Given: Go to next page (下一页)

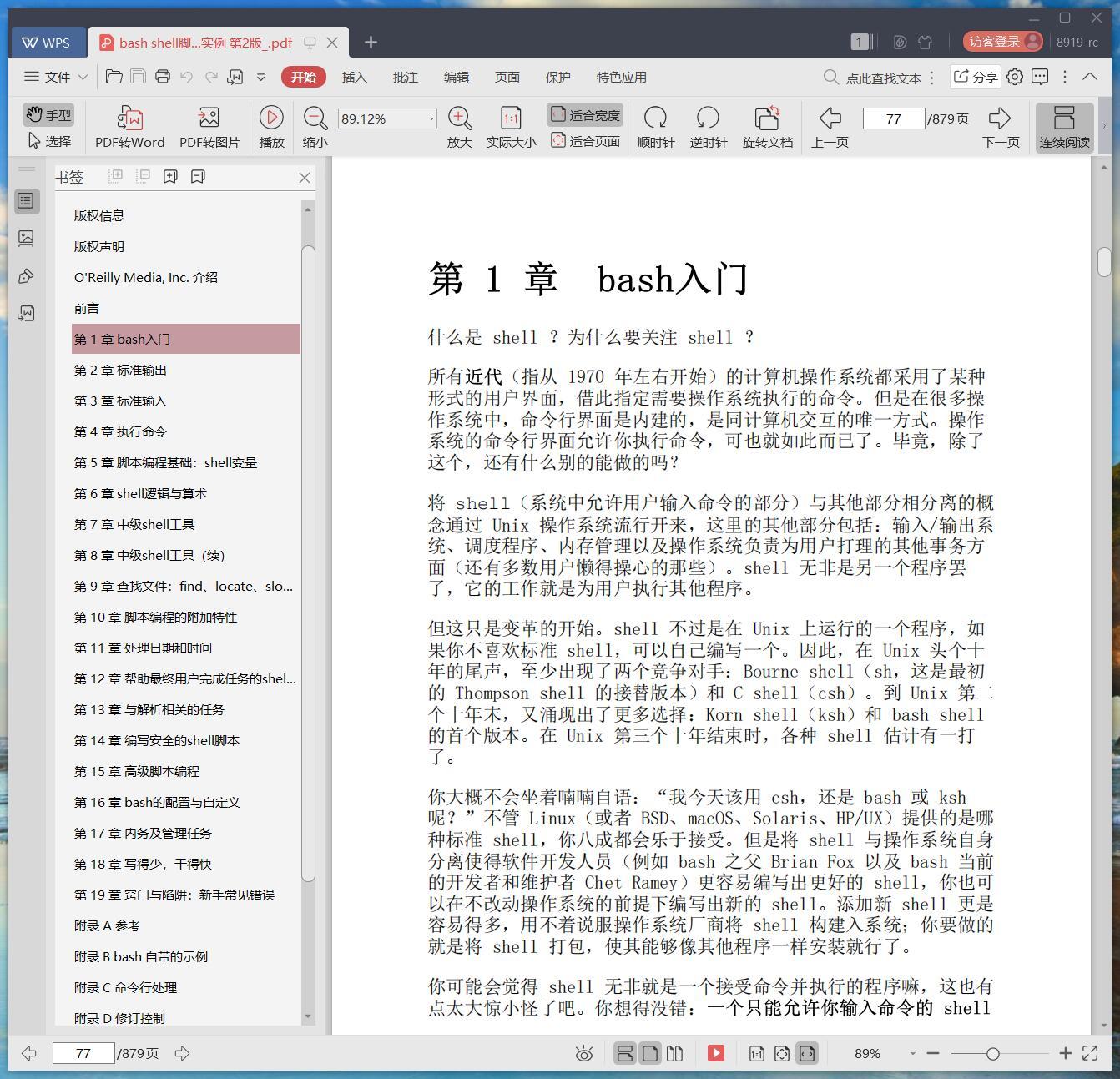Looking at the screenshot, I should 1001,128.
